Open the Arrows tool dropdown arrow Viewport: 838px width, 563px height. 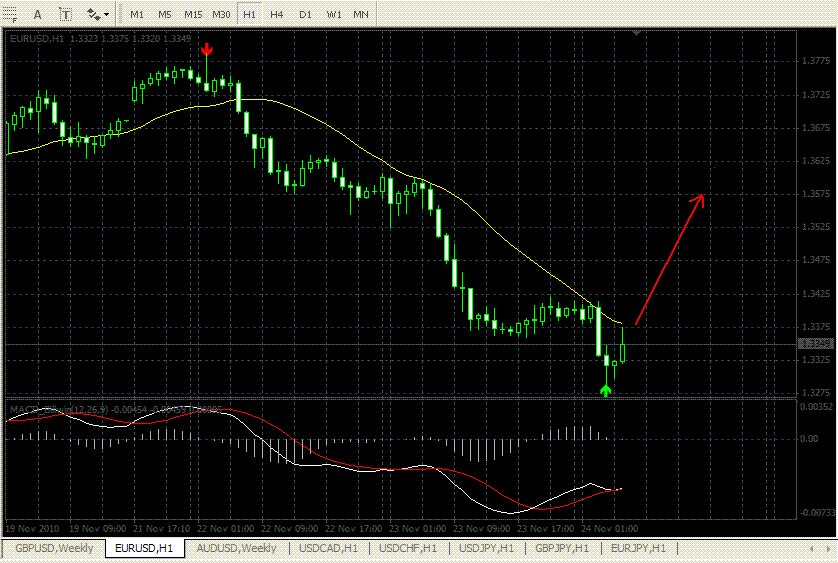pyautogui.click(x=106, y=14)
